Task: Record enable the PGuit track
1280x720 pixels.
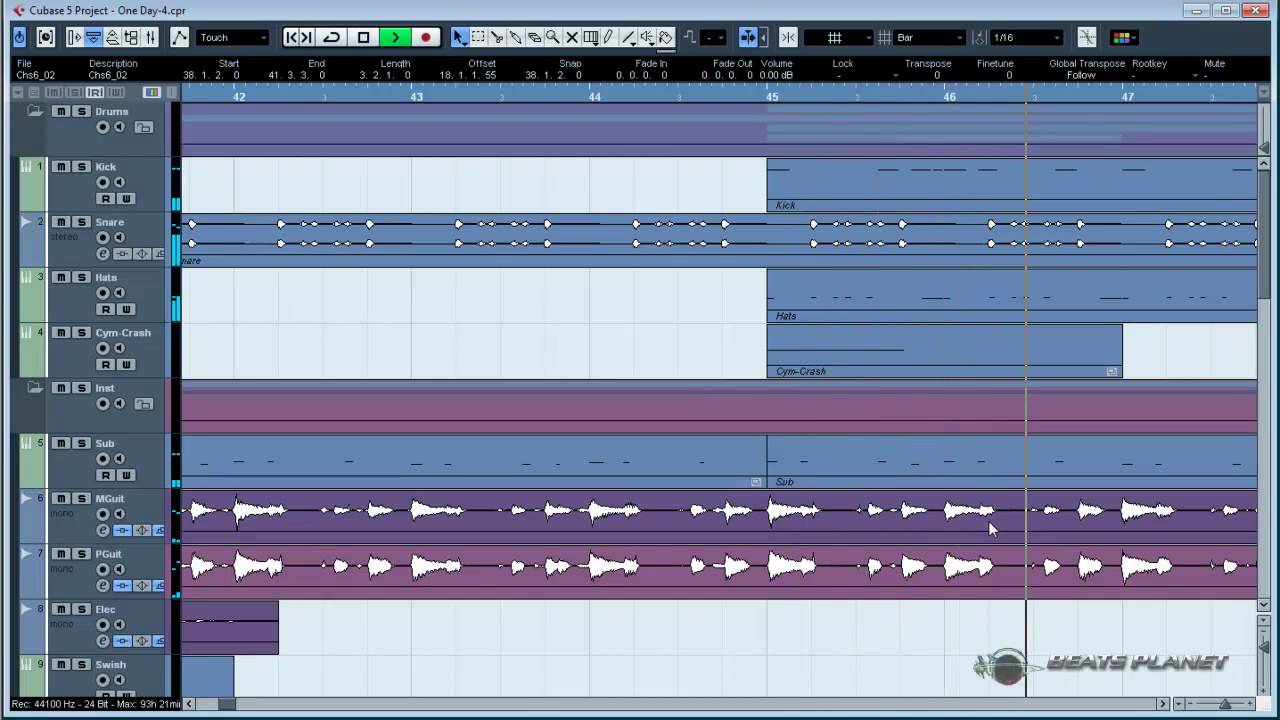Action: click(x=103, y=570)
